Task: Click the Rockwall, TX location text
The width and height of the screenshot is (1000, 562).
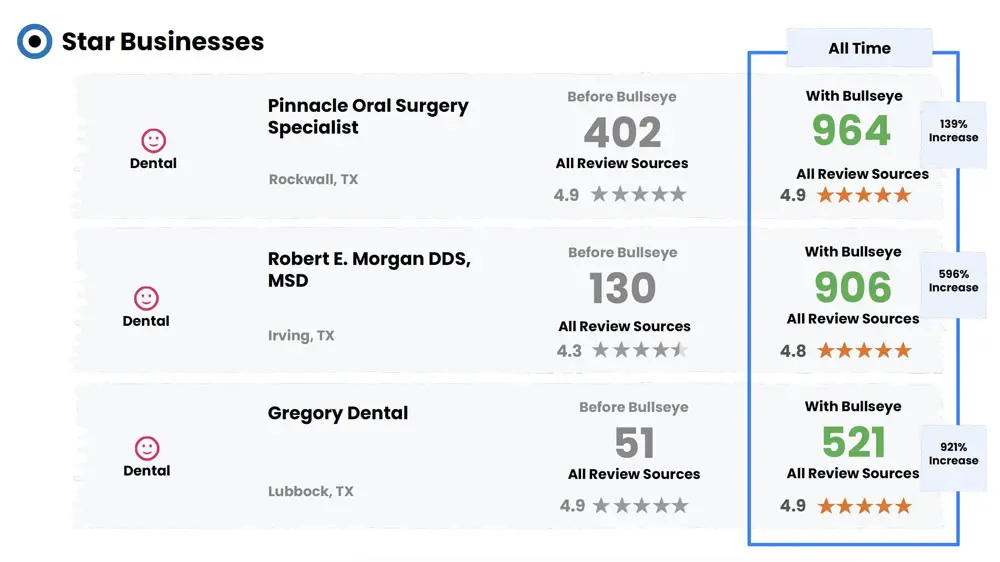Action: 313,179
